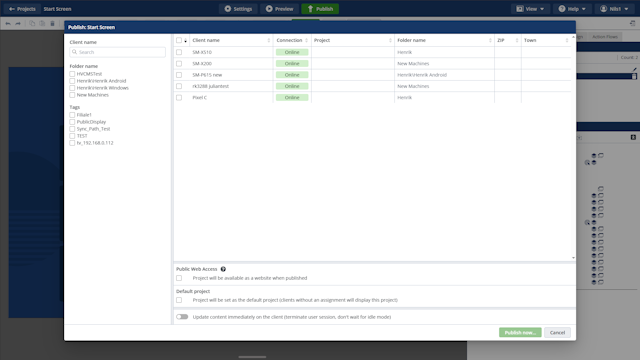640x360 pixels.
Task: Click the copy icon in top toolbar
Action: tap(32, 24)
